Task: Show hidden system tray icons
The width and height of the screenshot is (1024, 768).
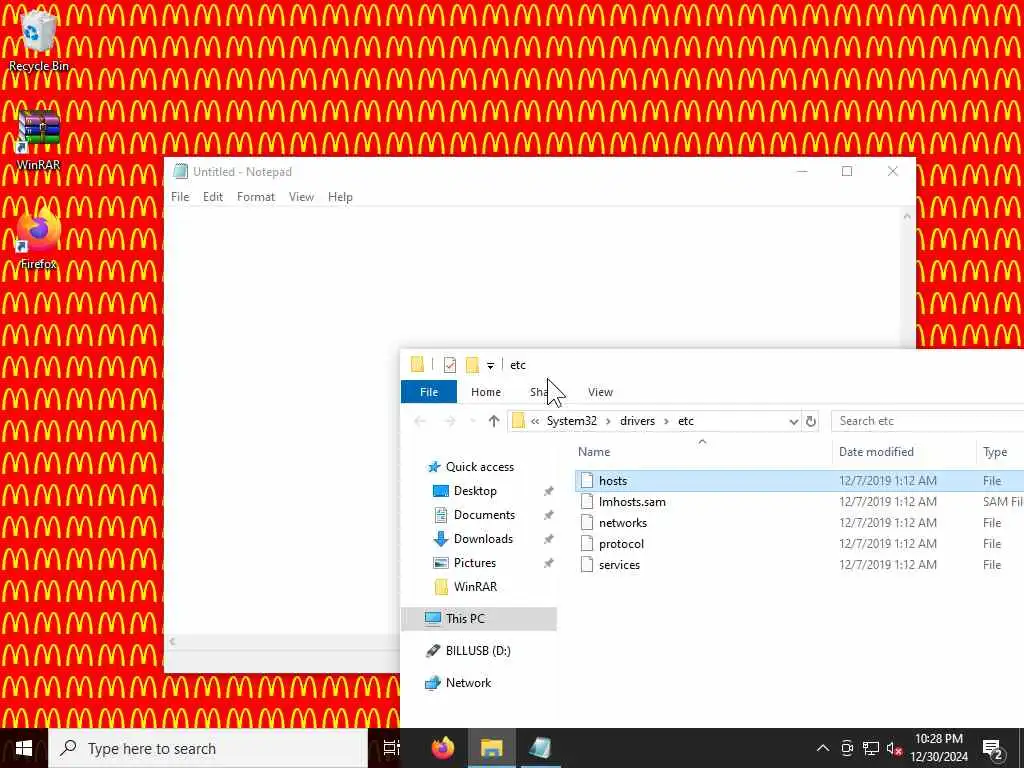Action: (x=823, y=748)
